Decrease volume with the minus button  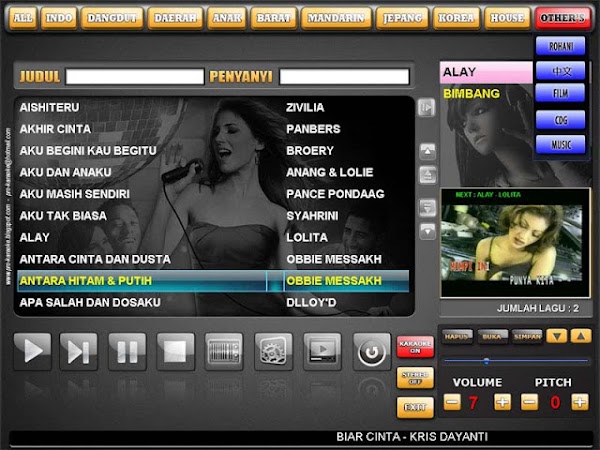(x=452, y=402)
